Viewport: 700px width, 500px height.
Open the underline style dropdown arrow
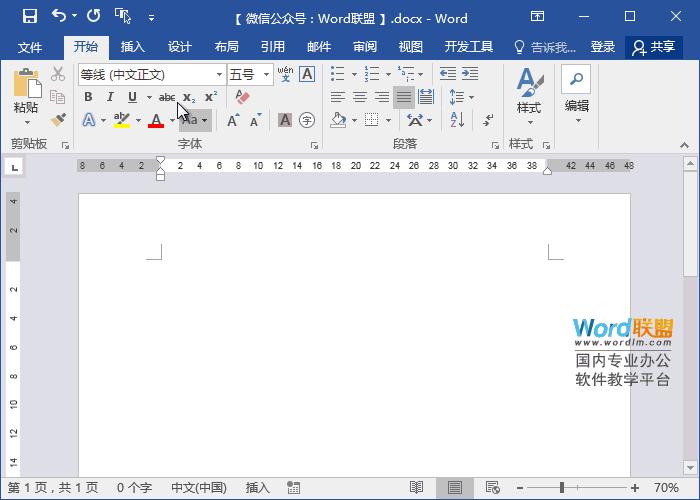point(149,97)
